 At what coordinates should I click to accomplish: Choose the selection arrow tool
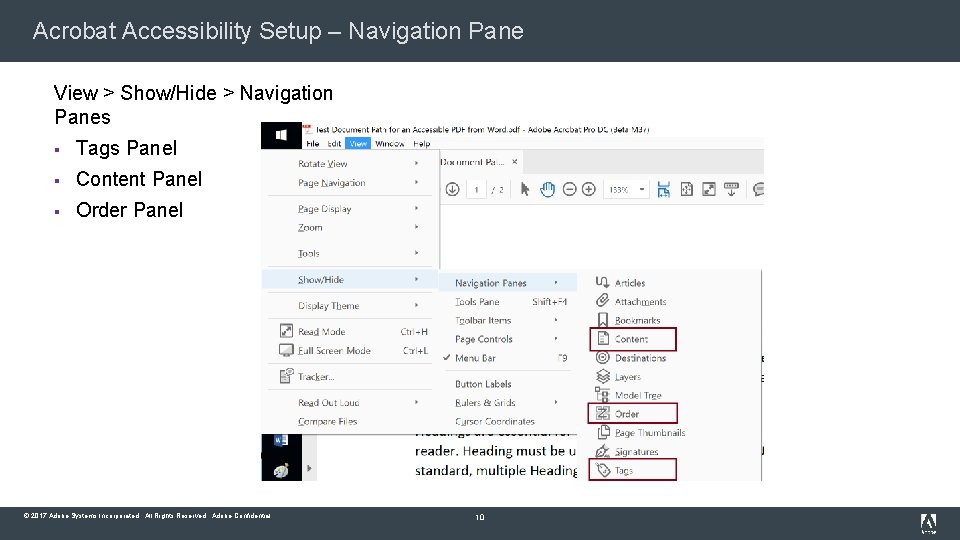coord(525,189)
